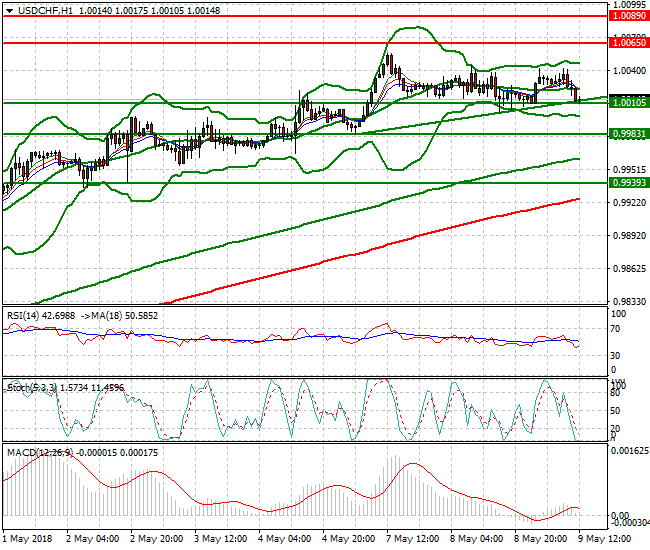Click the 1 May 2018 date label
Screen dimensions: 650x550
(27, 539)
